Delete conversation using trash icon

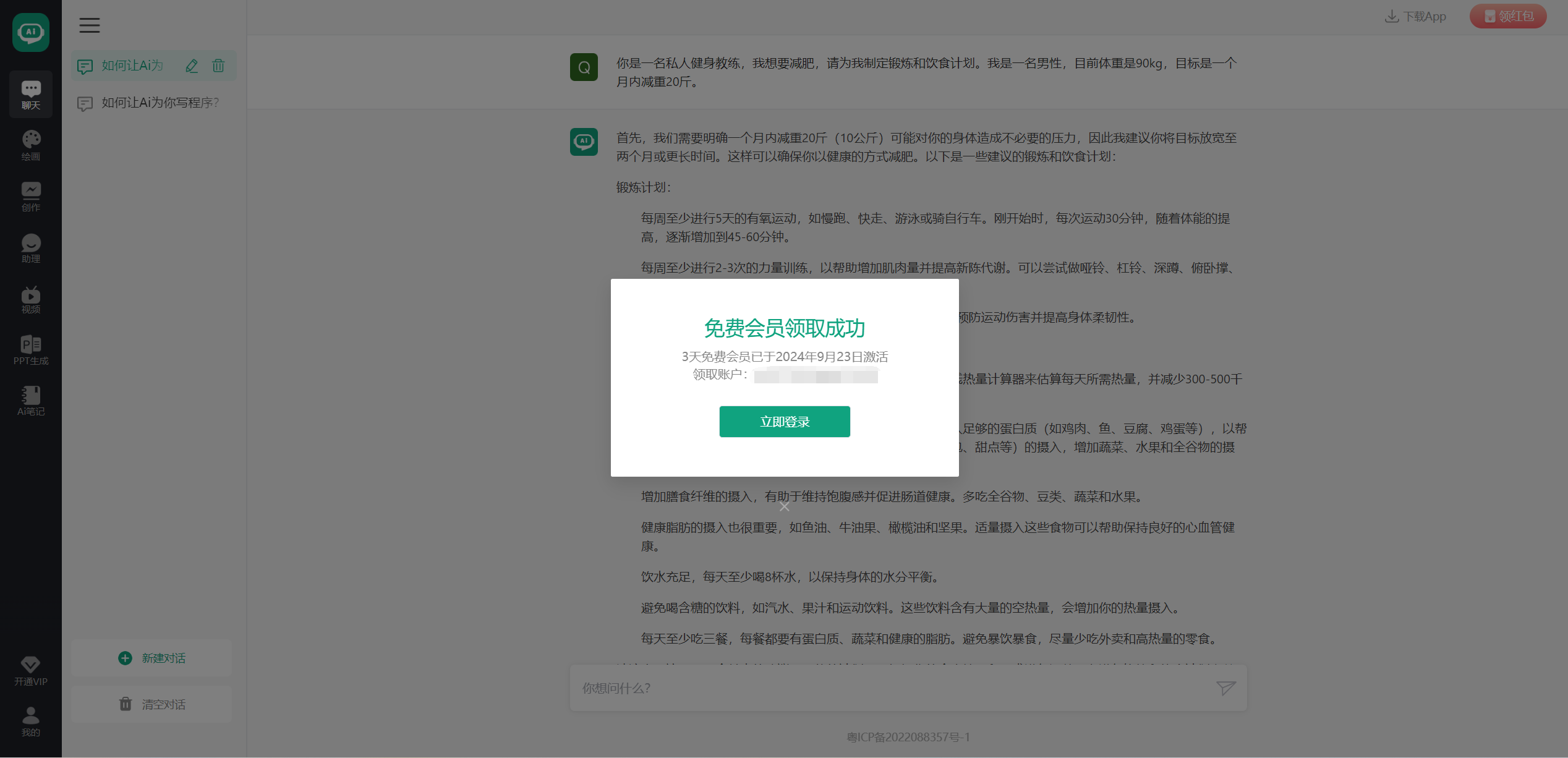[218, 66]
